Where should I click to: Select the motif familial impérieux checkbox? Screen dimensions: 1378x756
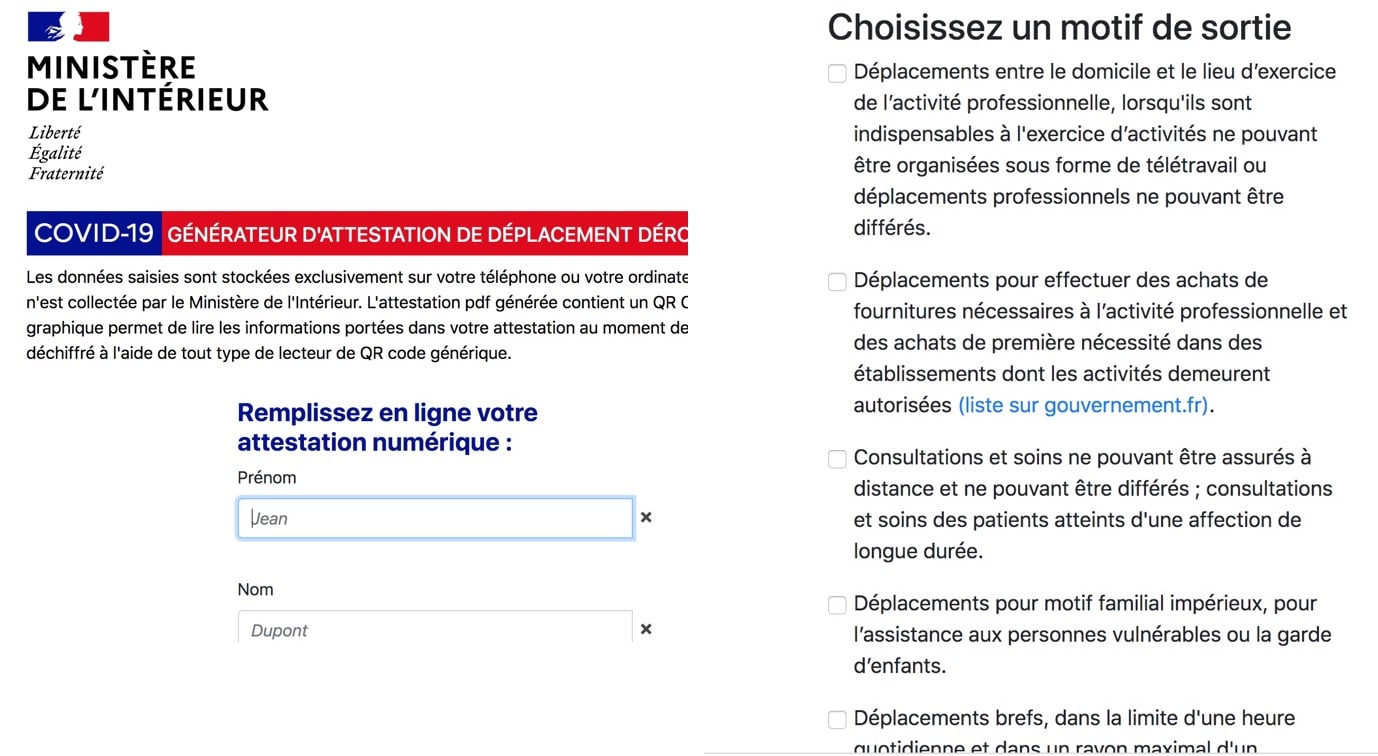(x=837, y=605)
